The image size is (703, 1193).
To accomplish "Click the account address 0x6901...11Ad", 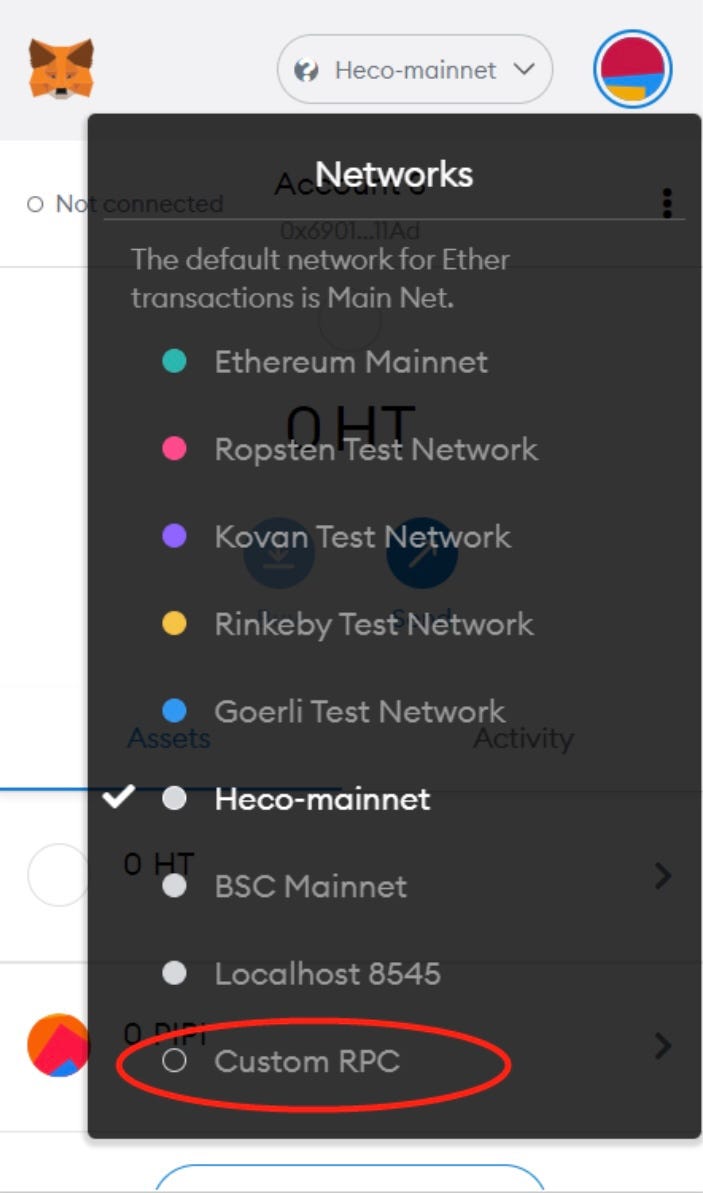I will (351, 229).
